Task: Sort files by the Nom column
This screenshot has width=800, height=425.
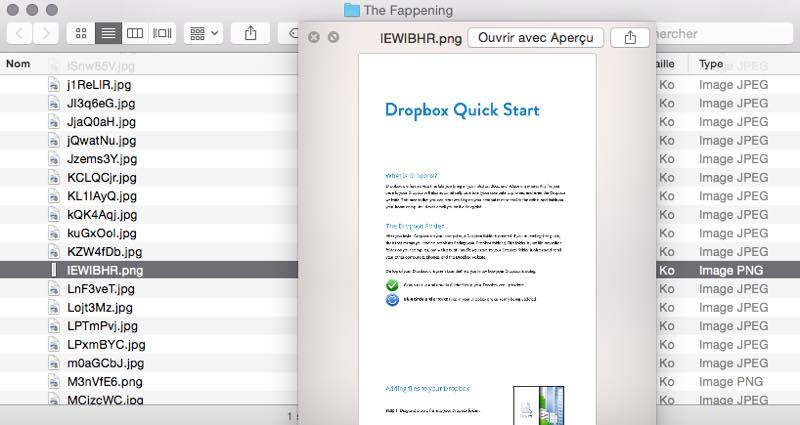Action: [18, 64]
